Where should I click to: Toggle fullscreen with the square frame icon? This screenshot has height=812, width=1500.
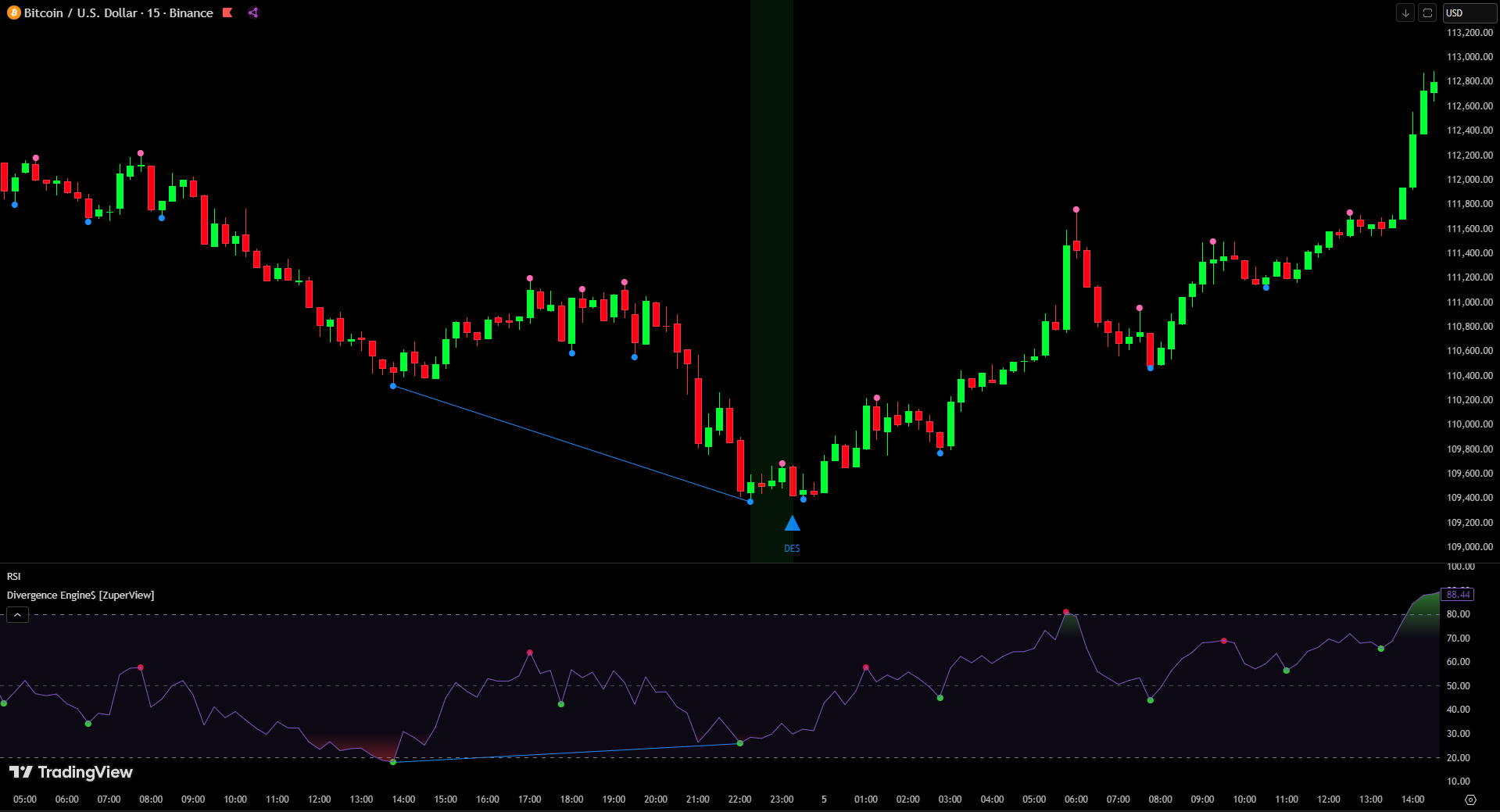[1427, 13]
